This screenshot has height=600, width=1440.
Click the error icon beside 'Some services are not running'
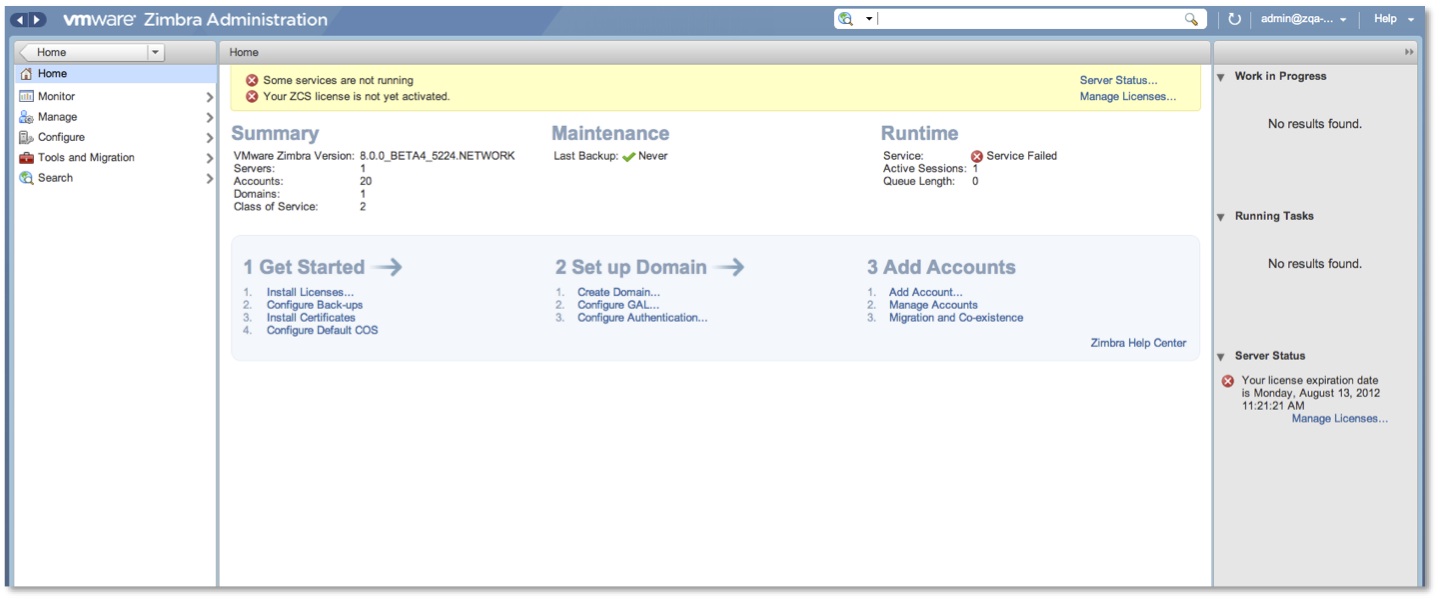point(252,81)
